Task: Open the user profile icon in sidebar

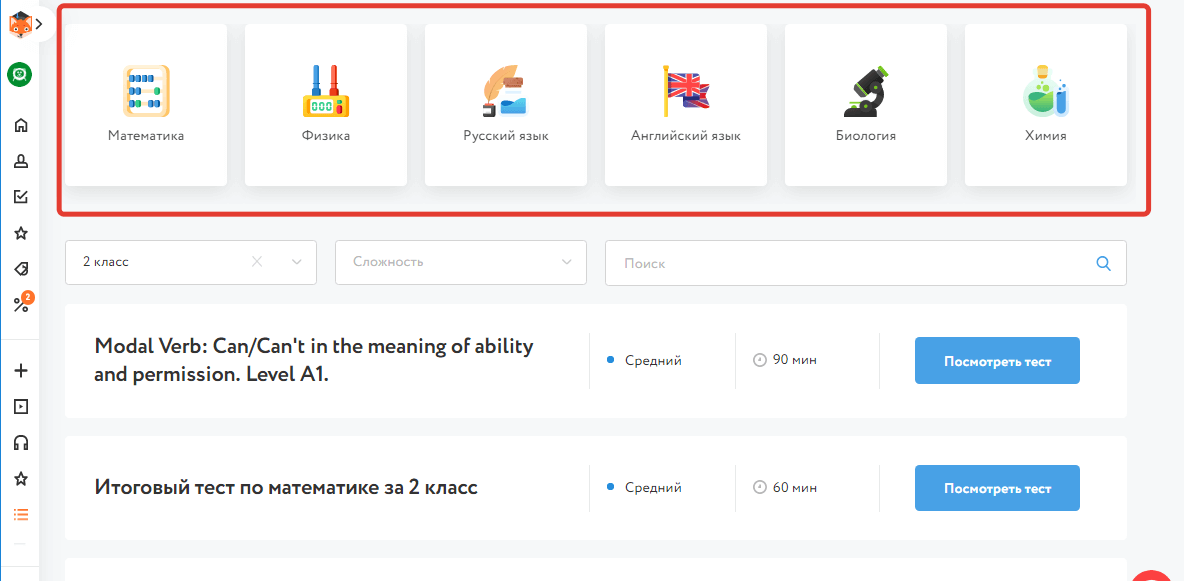Action: click(20, 161)
